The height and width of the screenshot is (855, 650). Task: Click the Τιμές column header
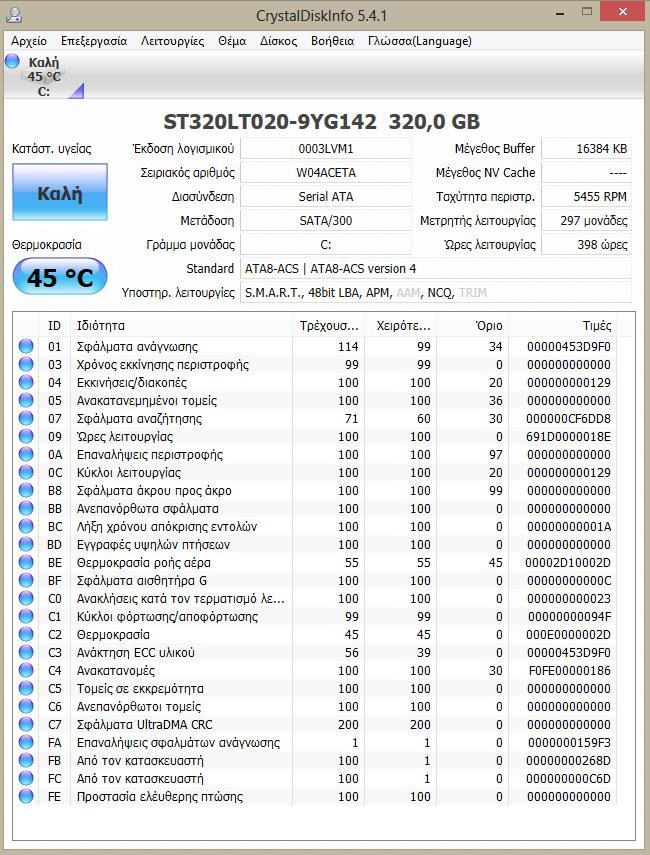563,326
